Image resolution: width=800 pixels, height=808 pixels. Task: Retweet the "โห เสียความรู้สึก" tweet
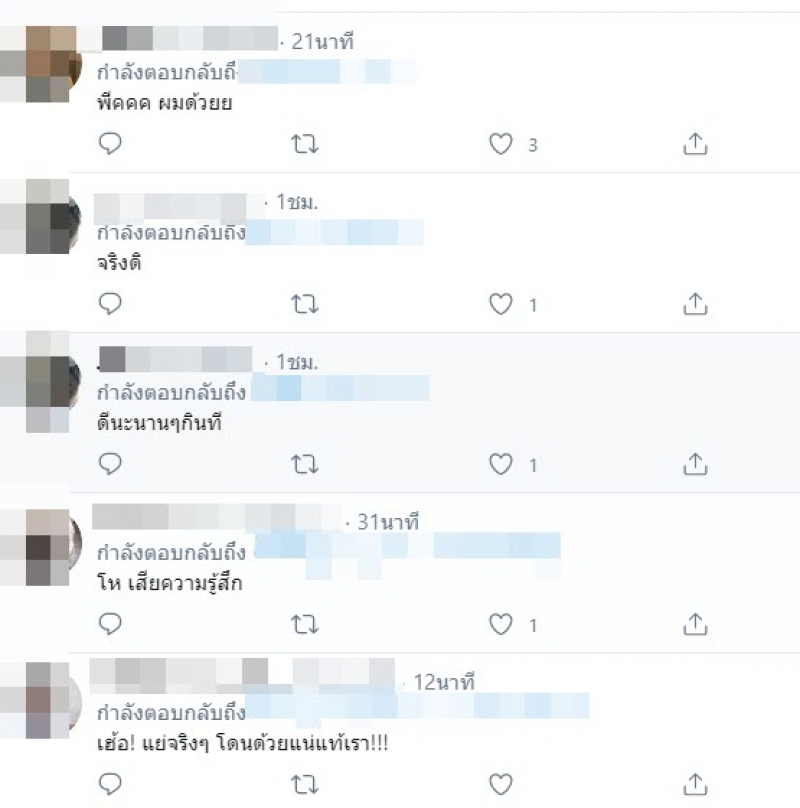305,625
